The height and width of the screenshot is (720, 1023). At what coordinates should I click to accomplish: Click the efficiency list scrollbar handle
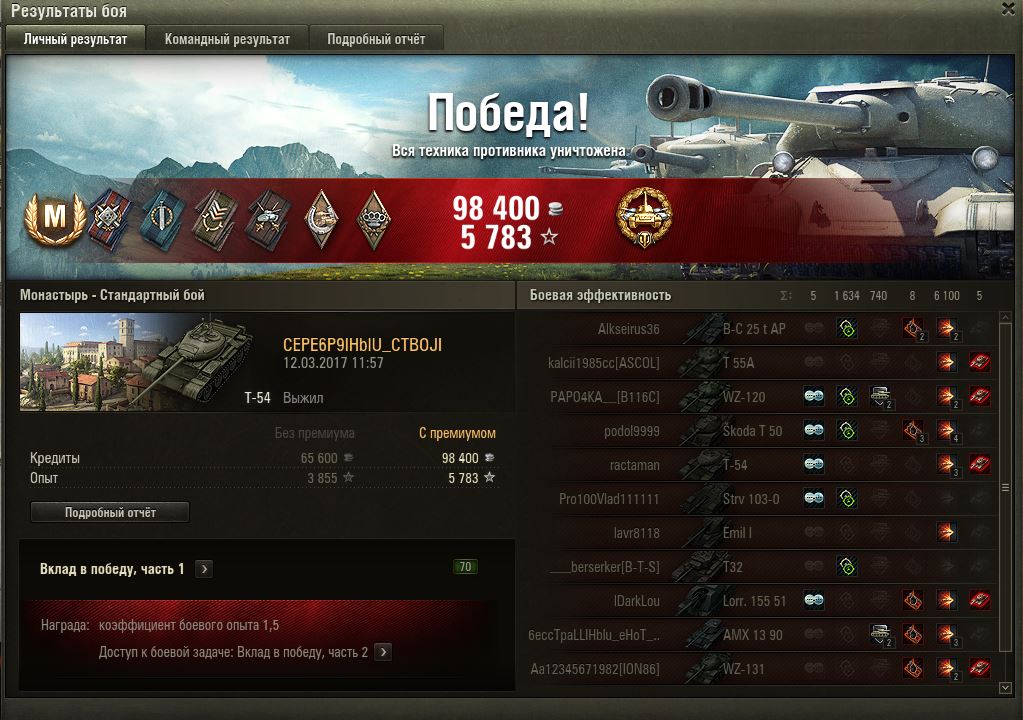pyautogui.click(x=1005, y=487)
